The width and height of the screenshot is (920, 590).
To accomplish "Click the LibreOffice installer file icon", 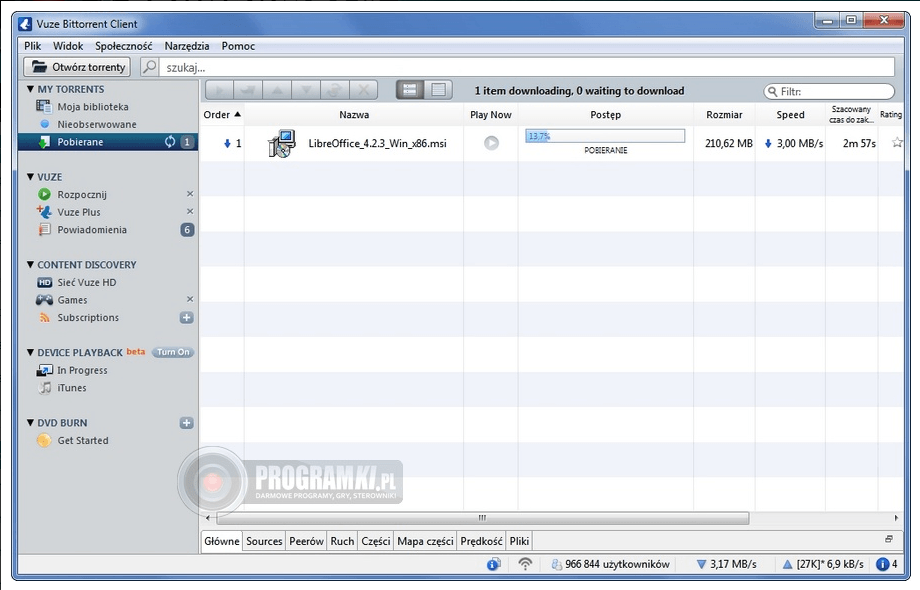I will (282, 143).
